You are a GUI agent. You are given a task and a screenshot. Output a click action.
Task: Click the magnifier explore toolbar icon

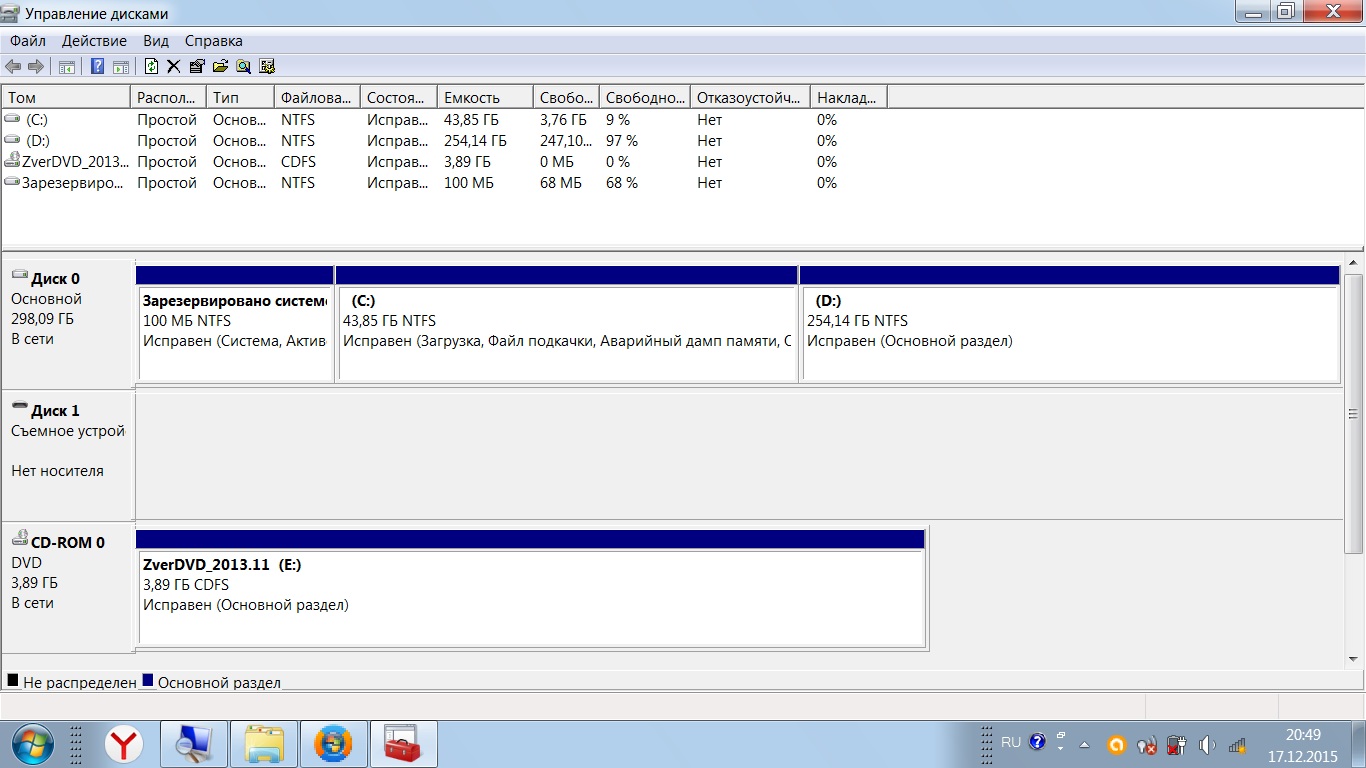pos(243,67)
